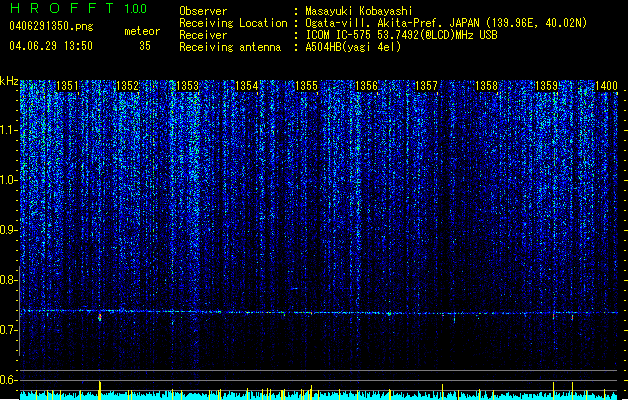Click the kHz axis unit label
Viewport: 629px width, 400px height.
coord(9,81)
